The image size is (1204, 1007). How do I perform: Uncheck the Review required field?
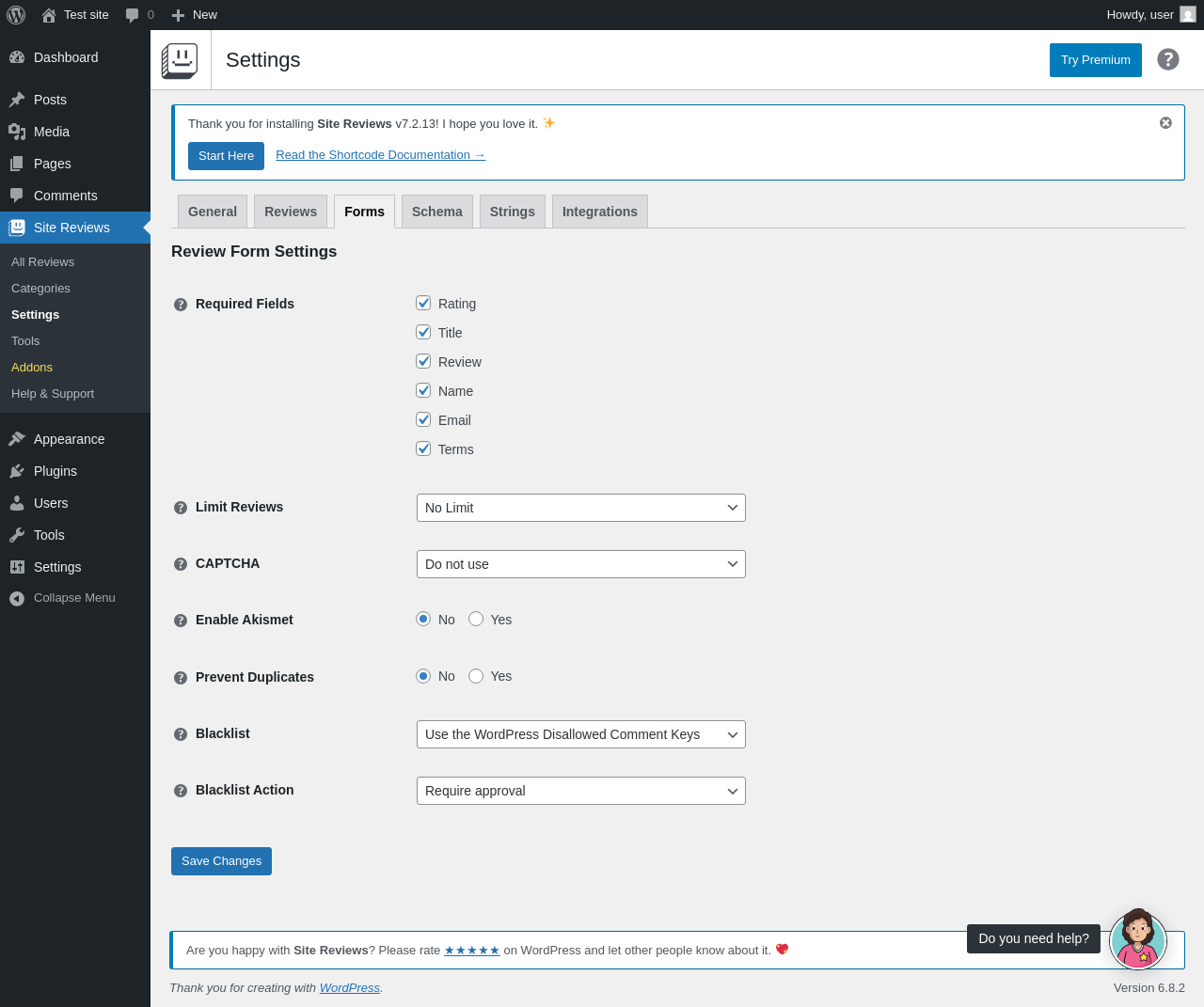[x=423, y=361]
